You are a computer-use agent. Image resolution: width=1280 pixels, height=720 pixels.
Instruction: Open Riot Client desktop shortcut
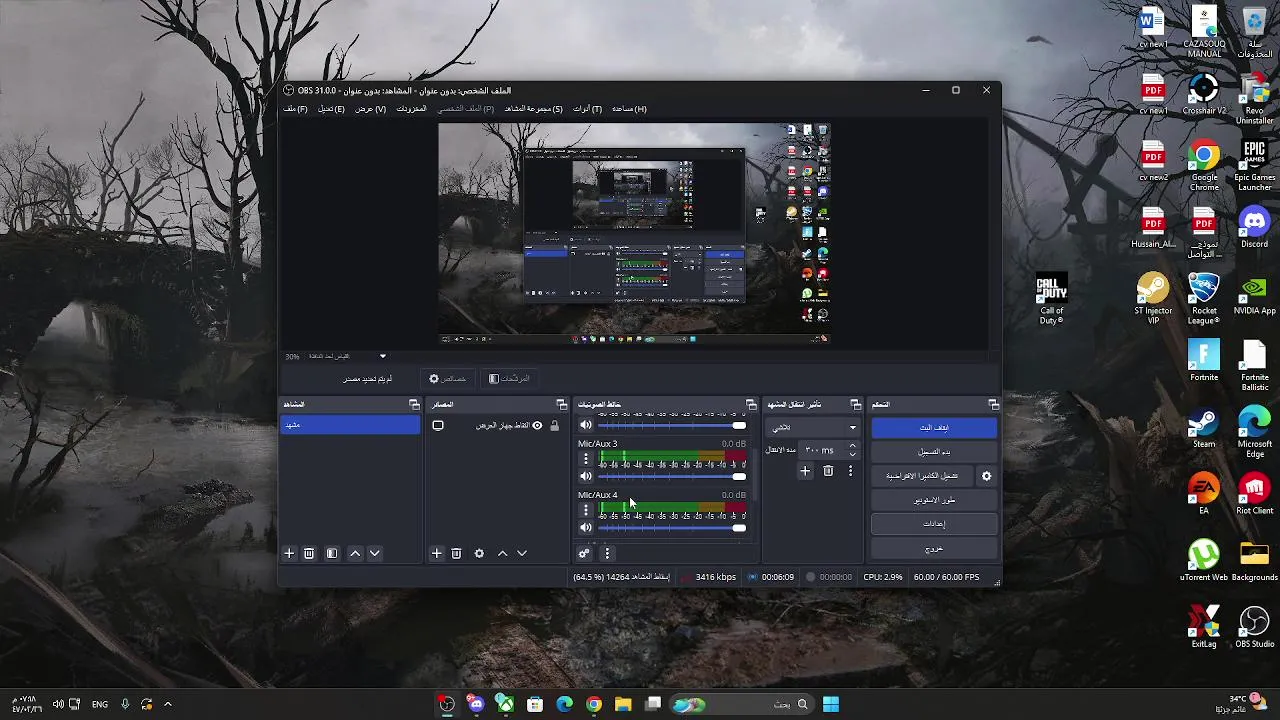1254,494
